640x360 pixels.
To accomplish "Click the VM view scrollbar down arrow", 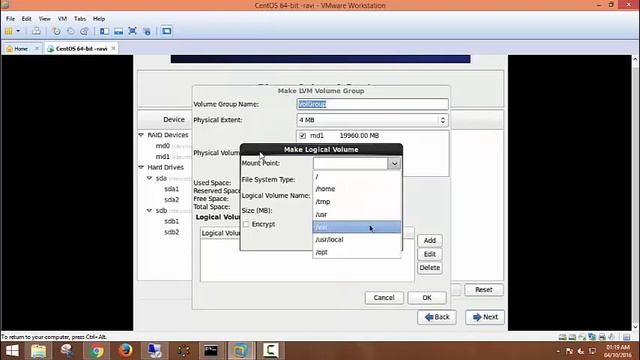I will pos(636,327).
